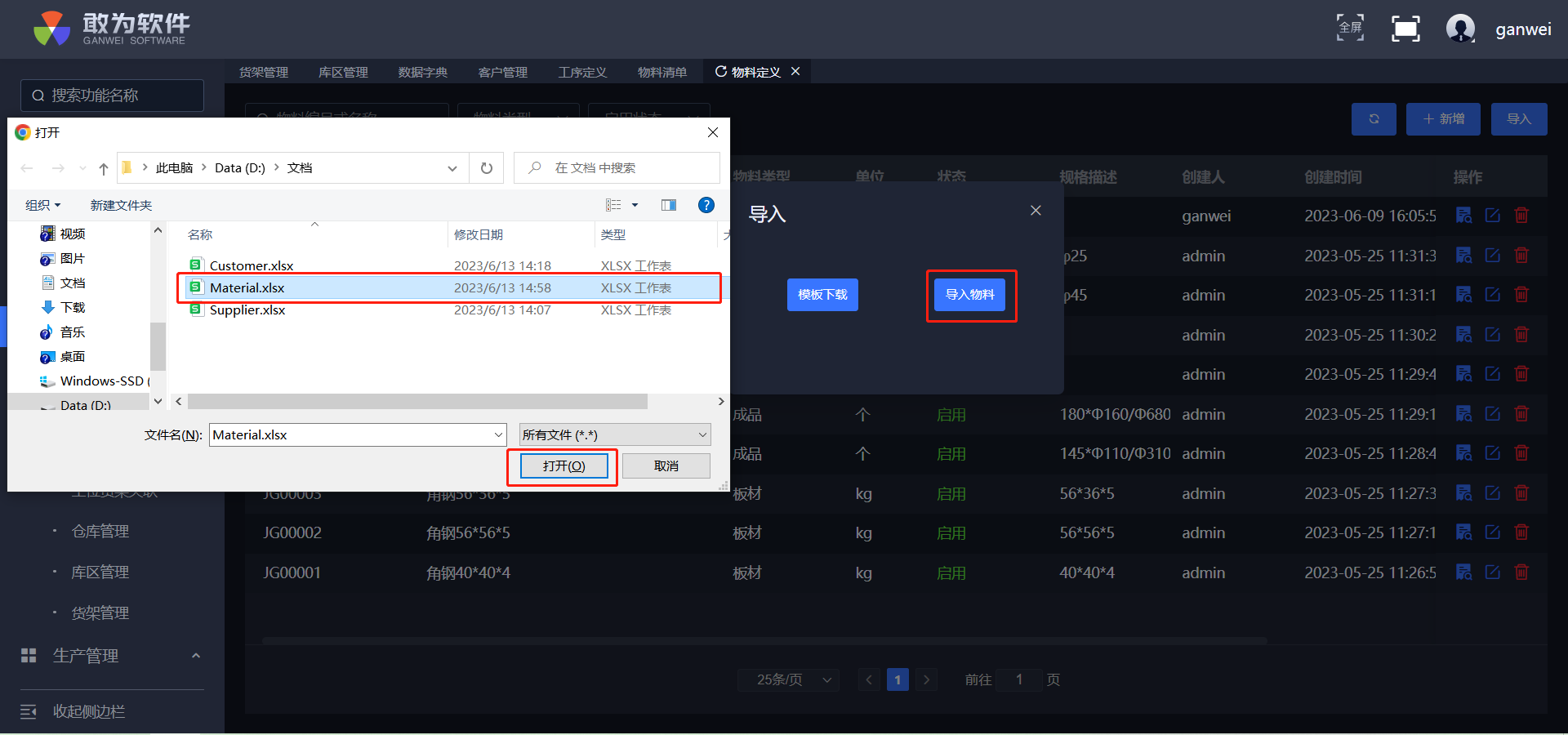Viewport: 1568px width, 735px height.
Task: Click the file dialog help icon
Action: coord(706,205)
